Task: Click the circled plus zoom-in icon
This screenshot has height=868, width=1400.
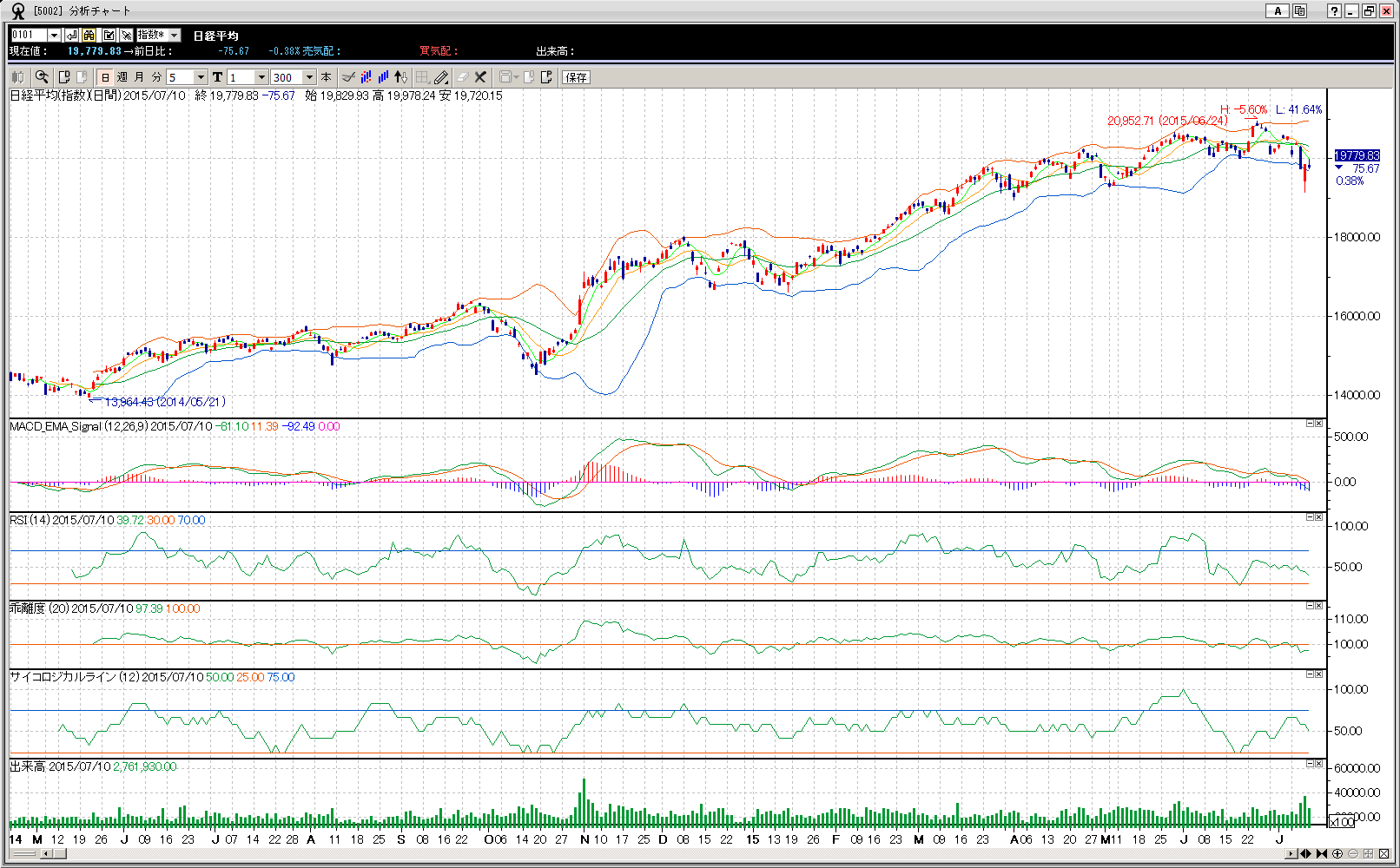Action: [x=1337, y=854]
